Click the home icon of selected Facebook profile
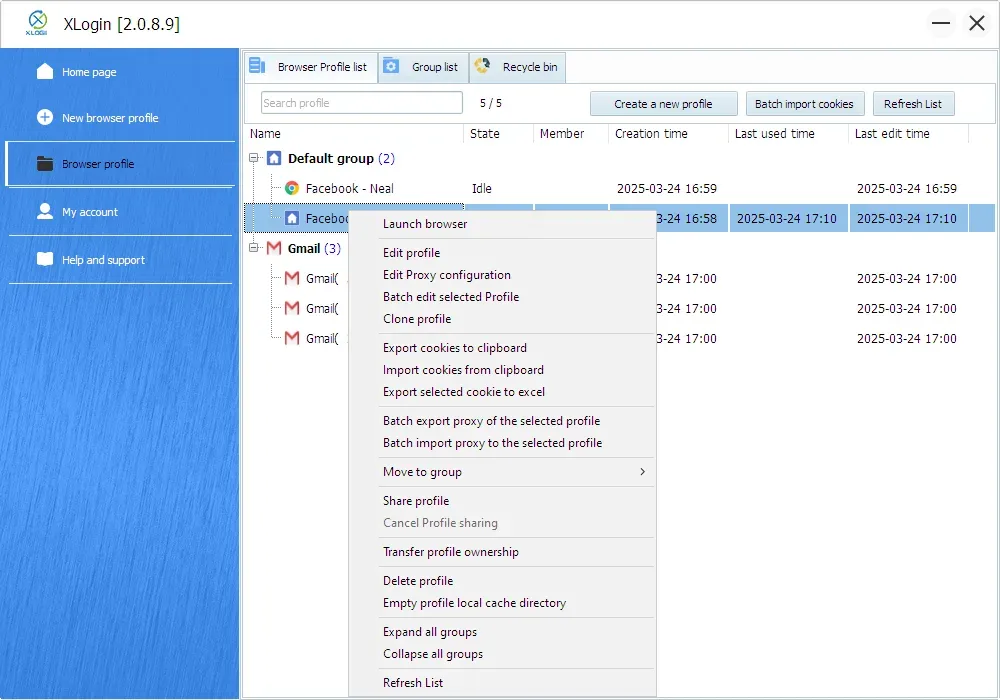The height and width of the screenshot is (700, 1000). pos(292,218)
